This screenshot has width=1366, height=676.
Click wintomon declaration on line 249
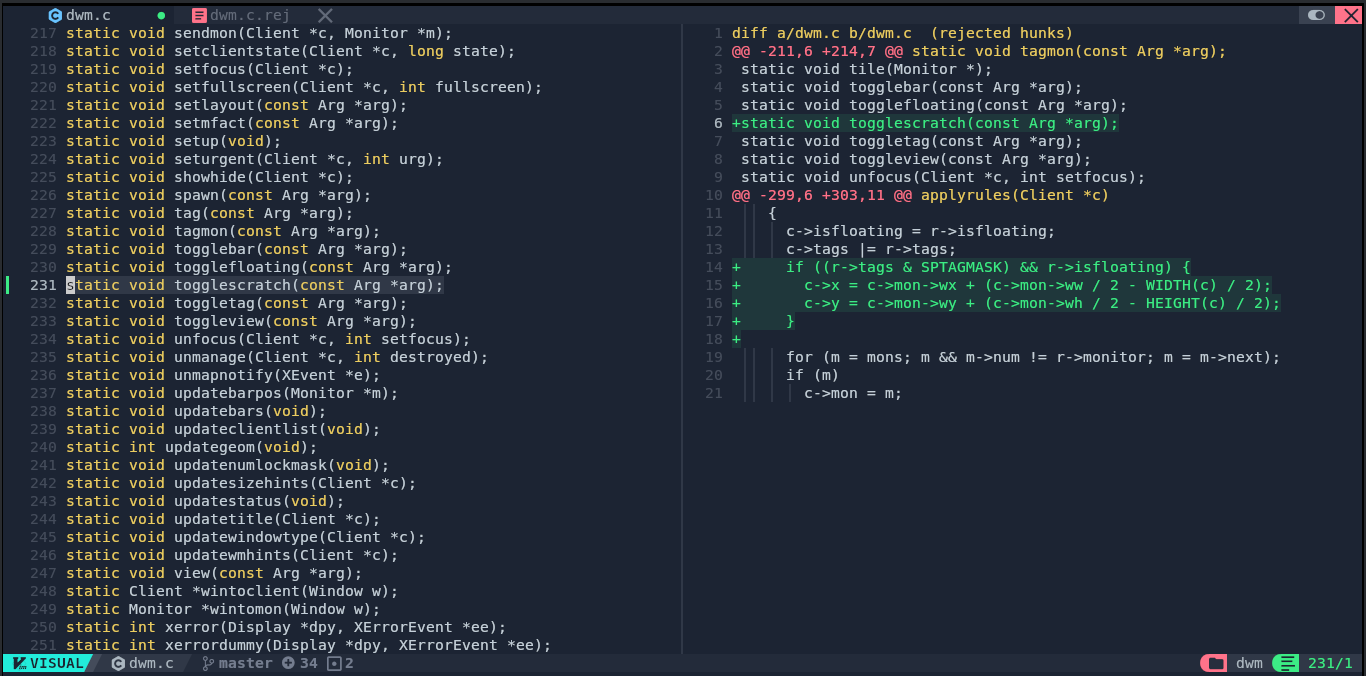pyautogui.click(x=223, y=609)
